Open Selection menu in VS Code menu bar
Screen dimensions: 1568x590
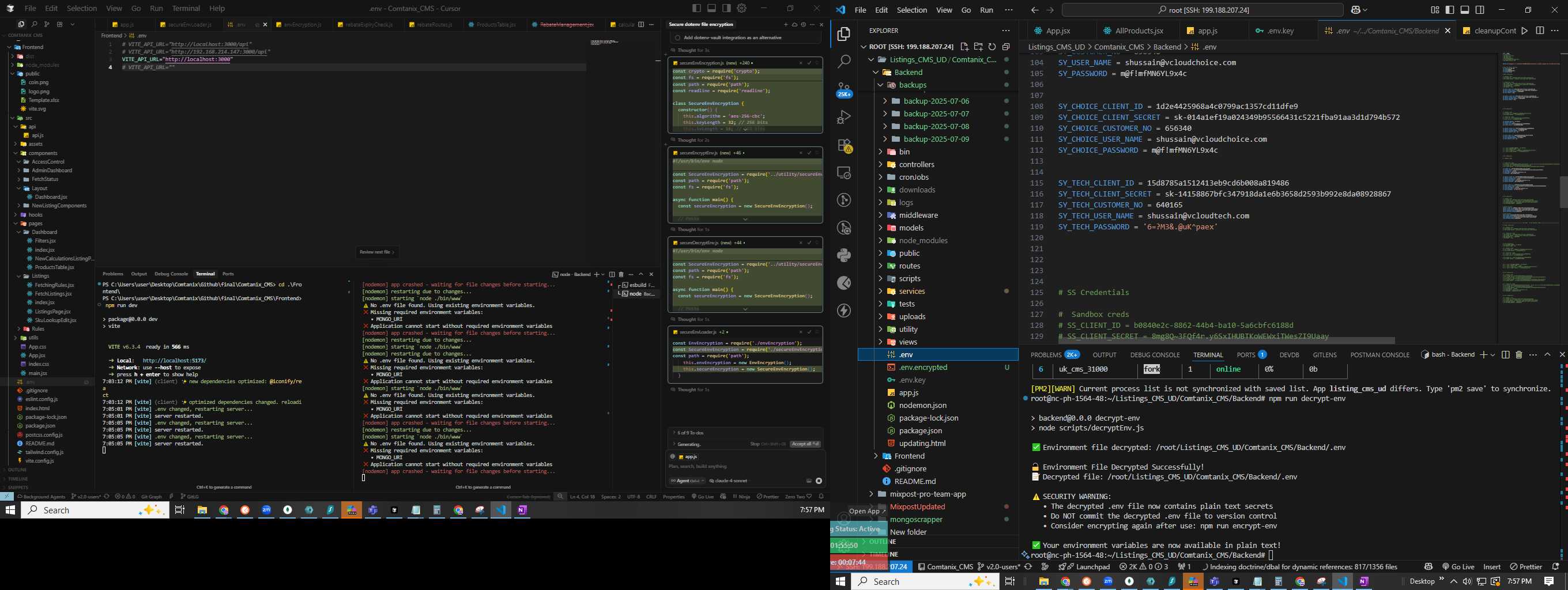click(x=912, y=10)
